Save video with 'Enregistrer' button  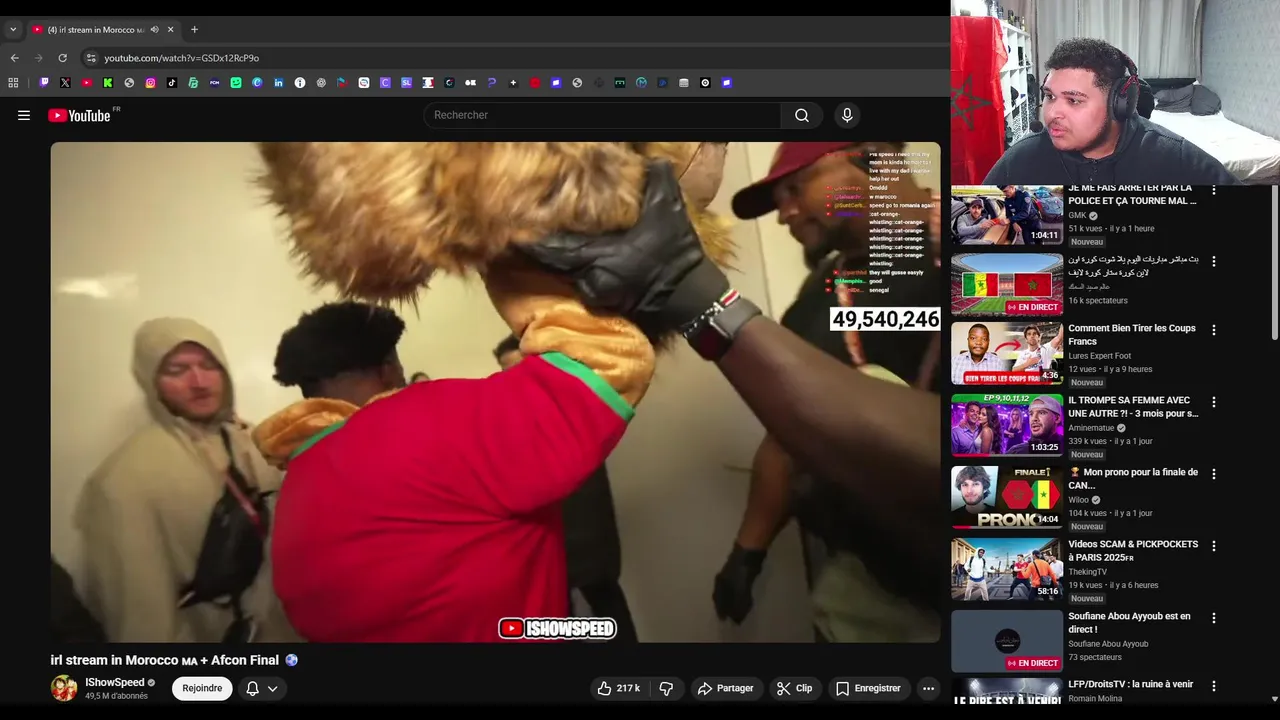(868, 688)
